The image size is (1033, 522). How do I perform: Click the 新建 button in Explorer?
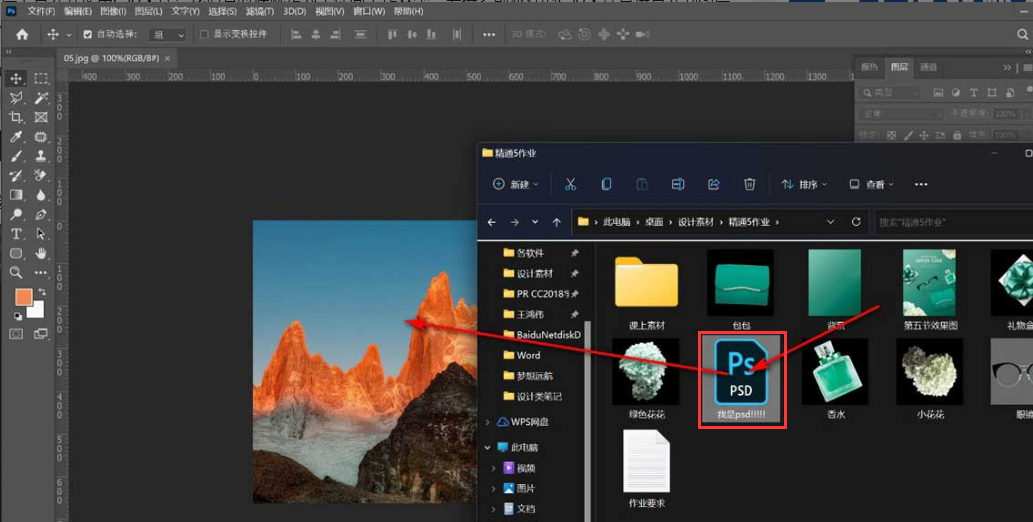[x=515, y=184]
